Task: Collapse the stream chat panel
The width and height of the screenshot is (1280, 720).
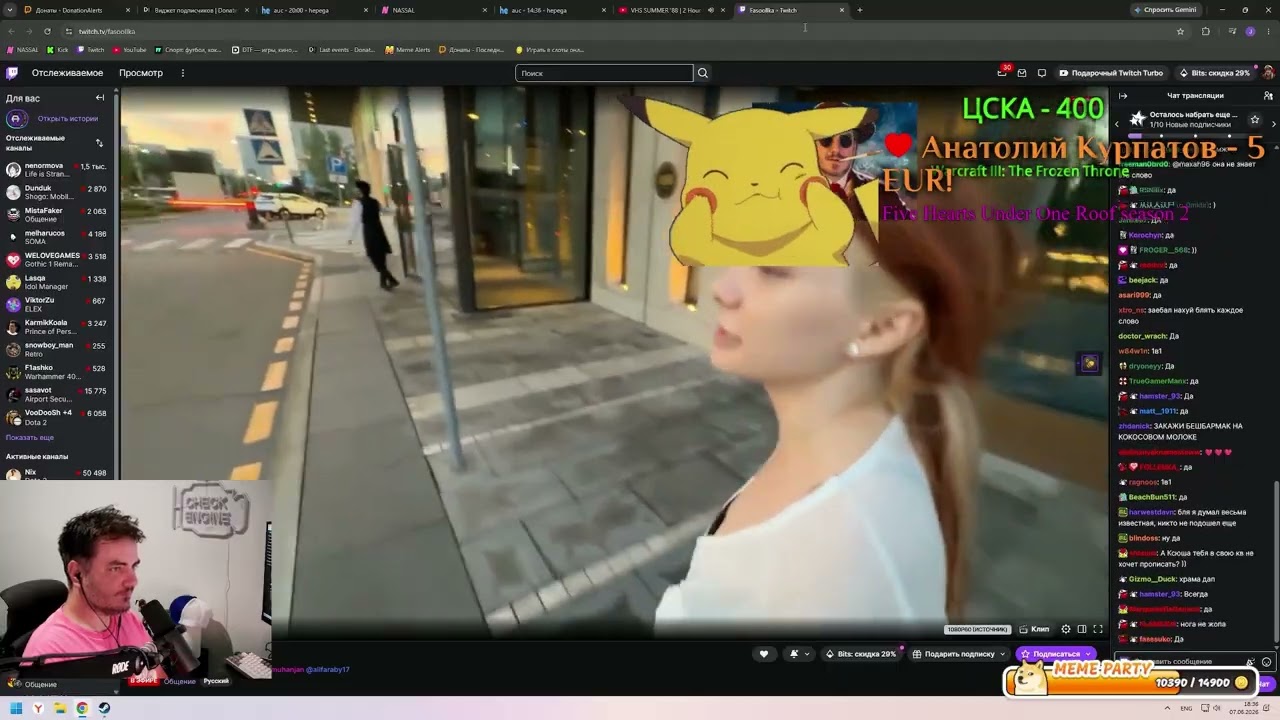Action: point(1123,96)
